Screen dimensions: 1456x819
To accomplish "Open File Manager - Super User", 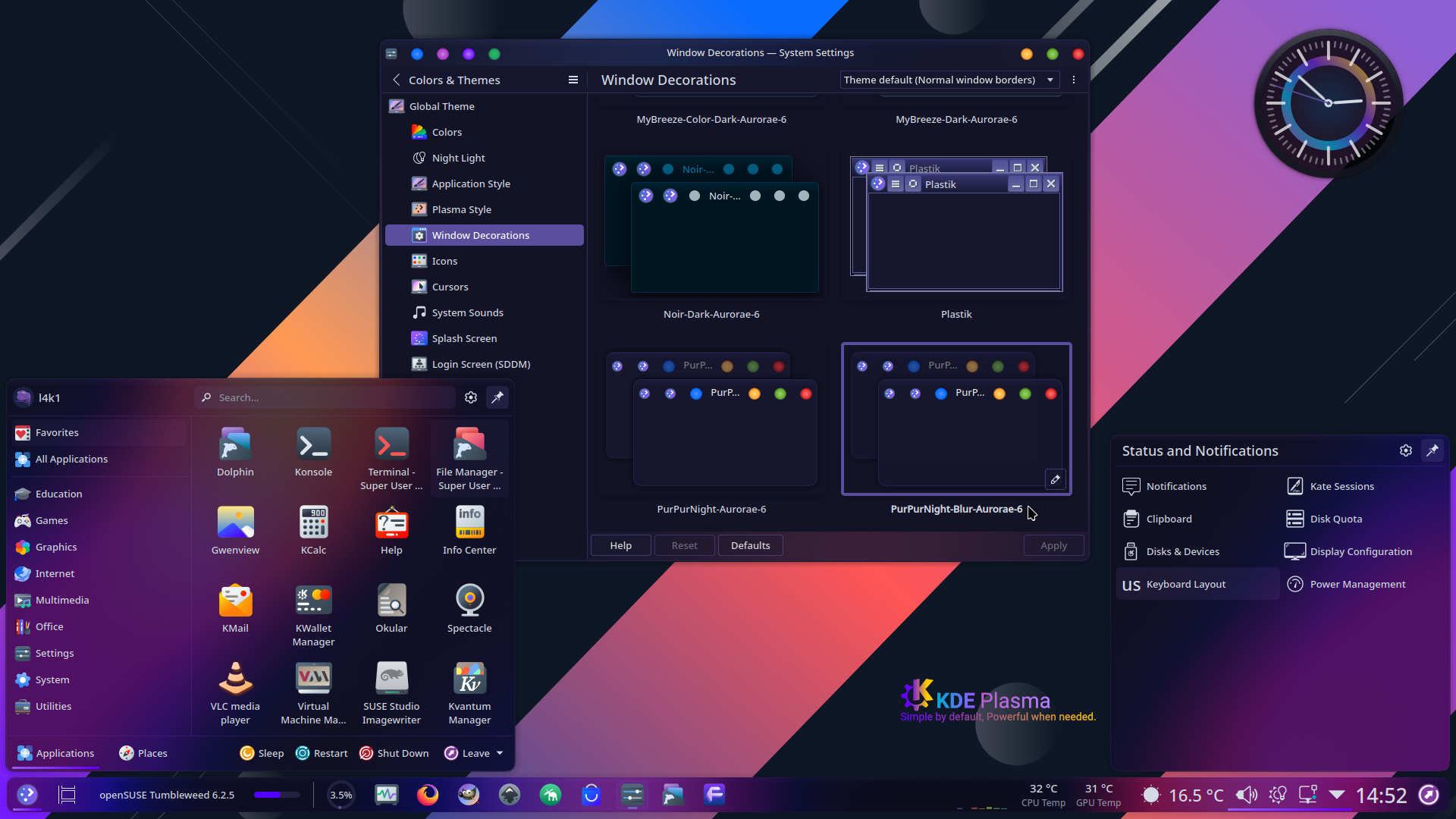I will (469, 459).
